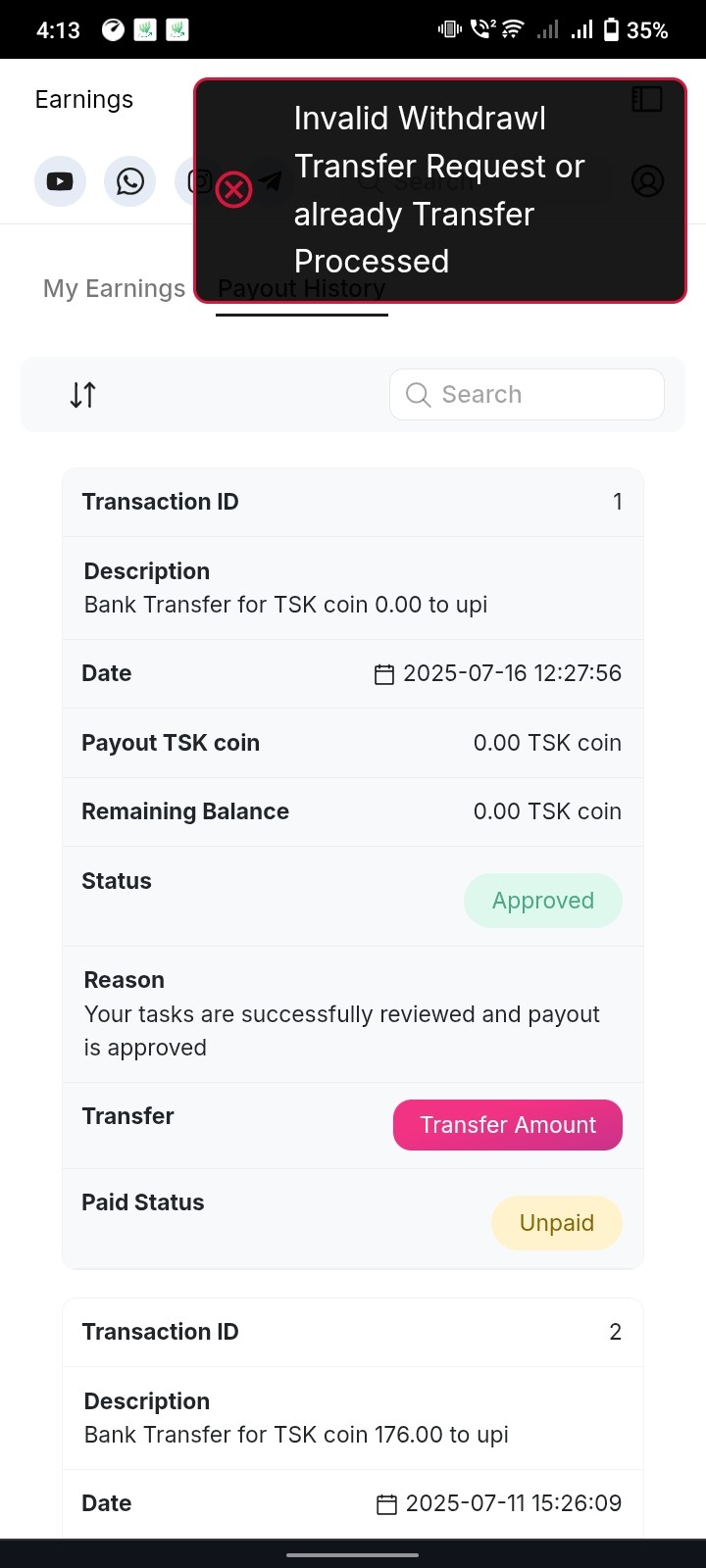
Task: Open the YouTube channel icon
Action: 60,181
